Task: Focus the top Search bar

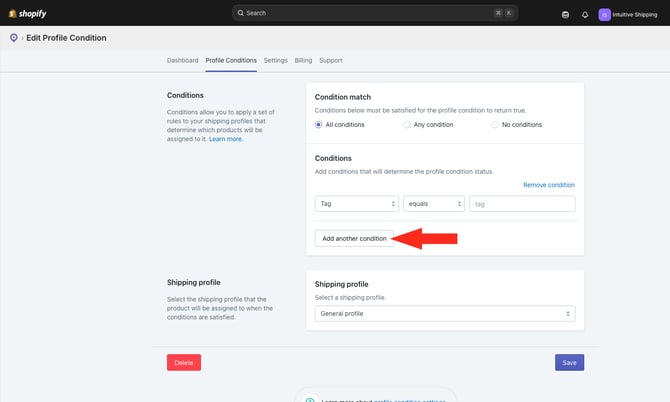Action: [x=375, y=13]
